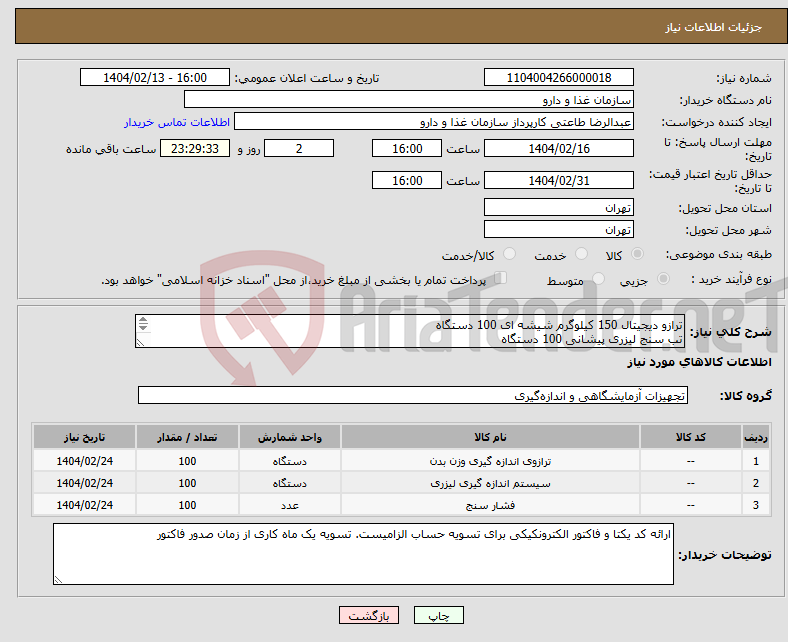The height and width of the screenshot is (642, 788).
Task: Click the چاپ (print) button
Action: (438, 615)
